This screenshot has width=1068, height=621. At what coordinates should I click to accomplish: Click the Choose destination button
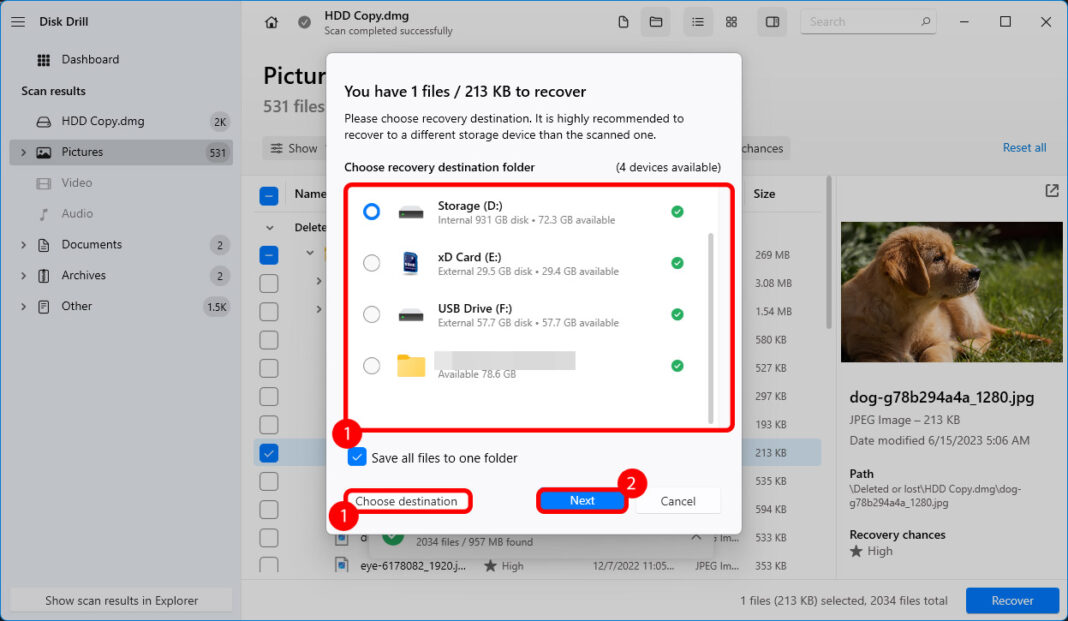407,501
